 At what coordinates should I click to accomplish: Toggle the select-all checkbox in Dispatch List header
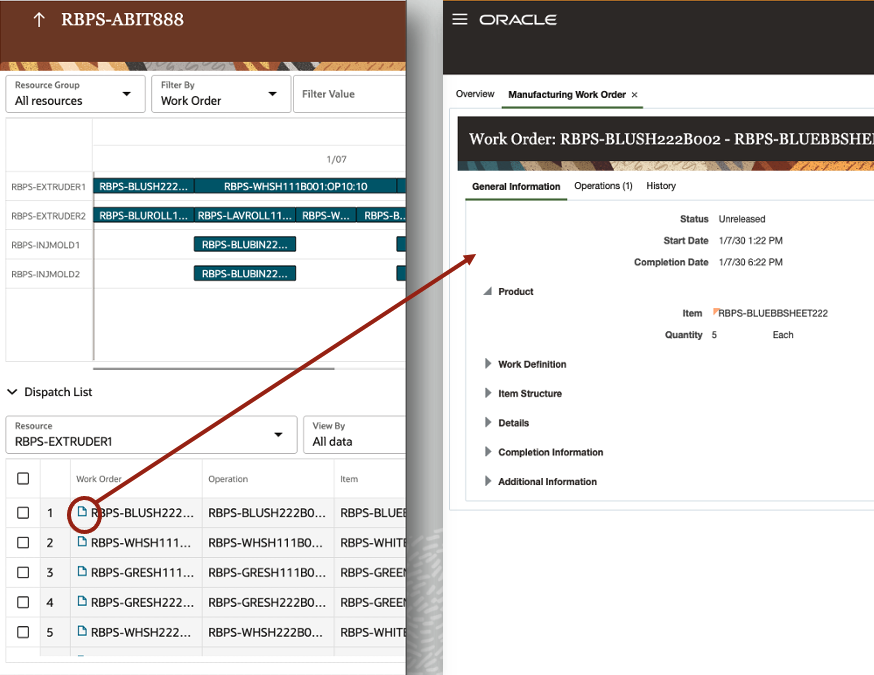[x=23, y=478]
